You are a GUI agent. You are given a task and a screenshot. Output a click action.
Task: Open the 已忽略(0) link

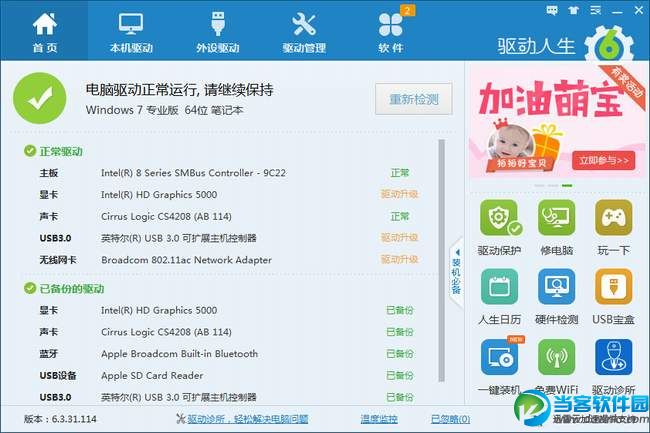coord(451,419)
